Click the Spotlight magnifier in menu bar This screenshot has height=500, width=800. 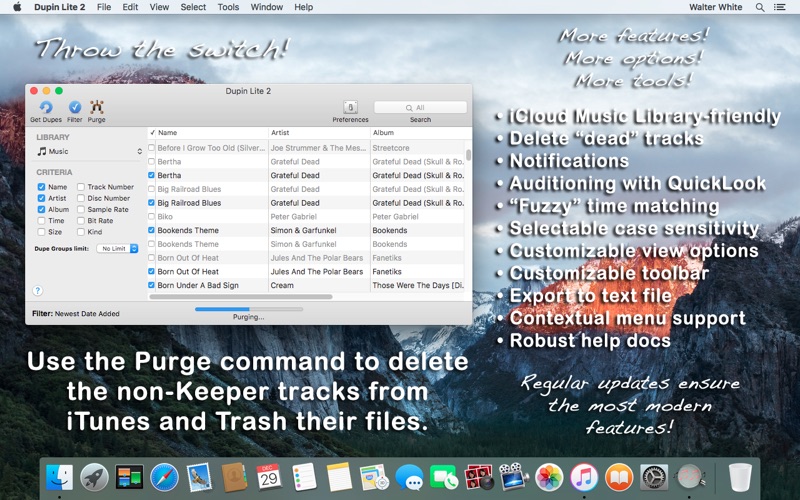760,7
